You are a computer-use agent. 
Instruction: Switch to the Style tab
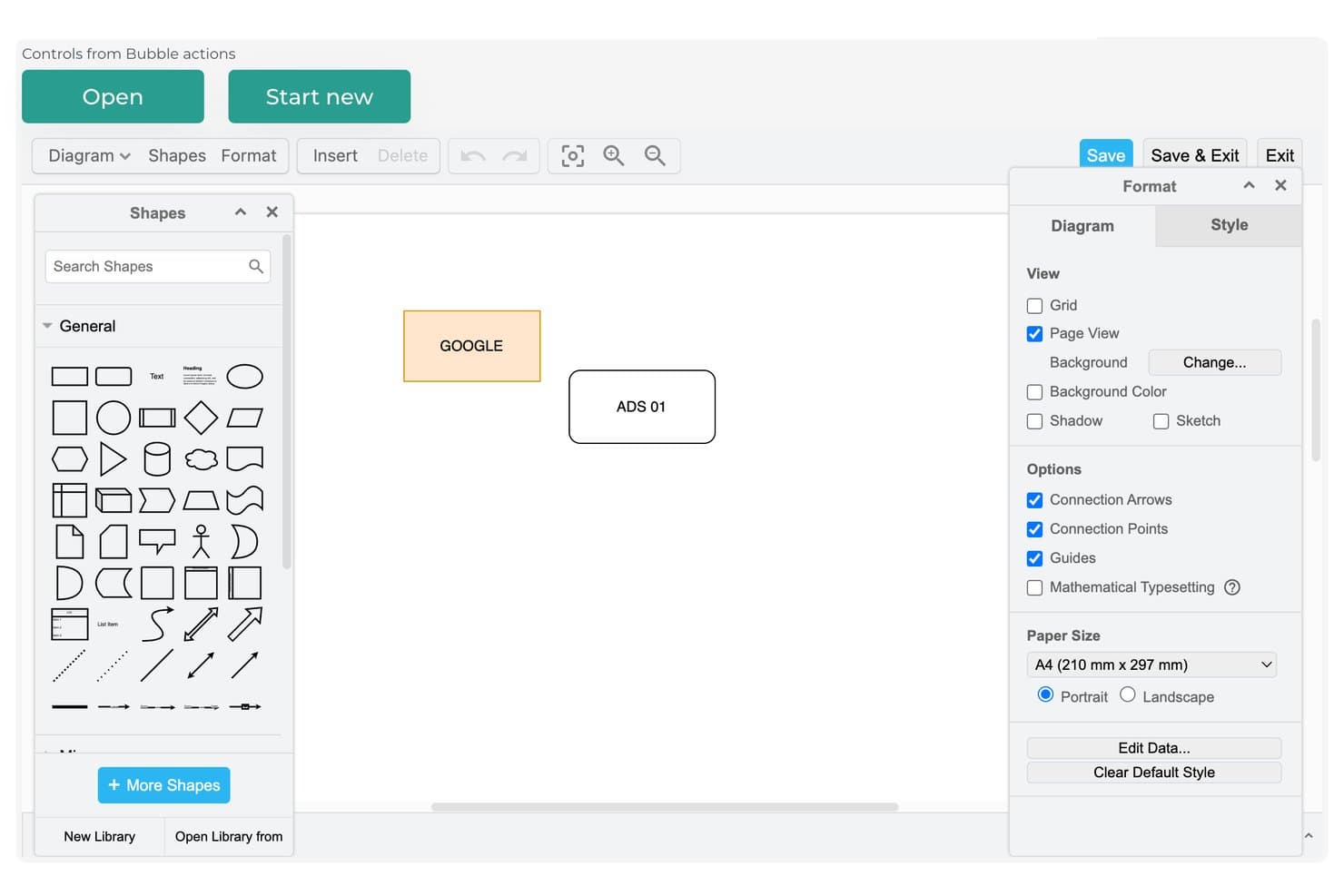[1229, 225]
